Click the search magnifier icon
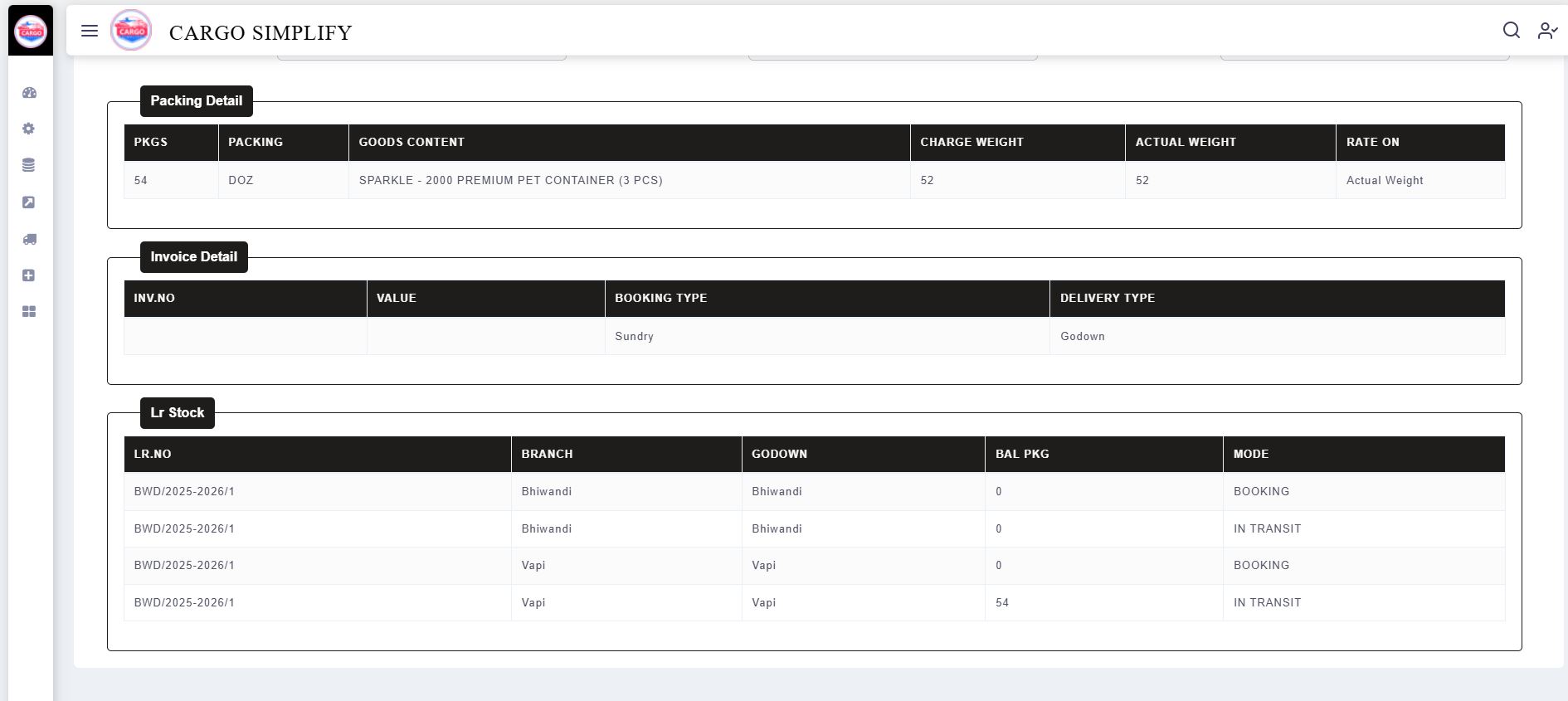Viewport: 1568px width, 701px height. [x=1511, y=31]
